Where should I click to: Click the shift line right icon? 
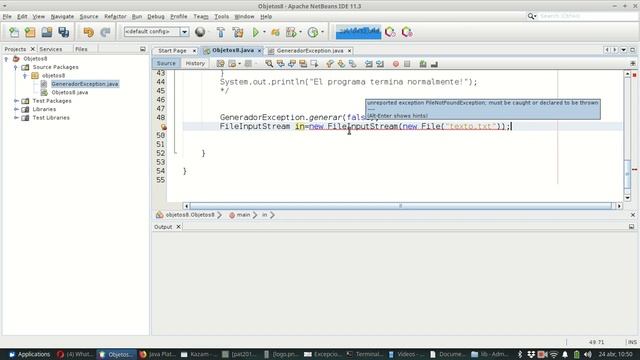click(x=380, y=64)
